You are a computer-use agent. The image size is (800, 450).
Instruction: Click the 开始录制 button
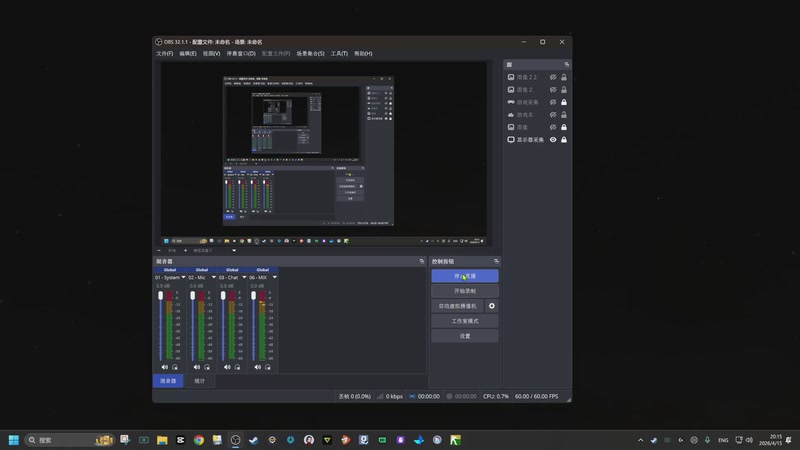point(465,291)
